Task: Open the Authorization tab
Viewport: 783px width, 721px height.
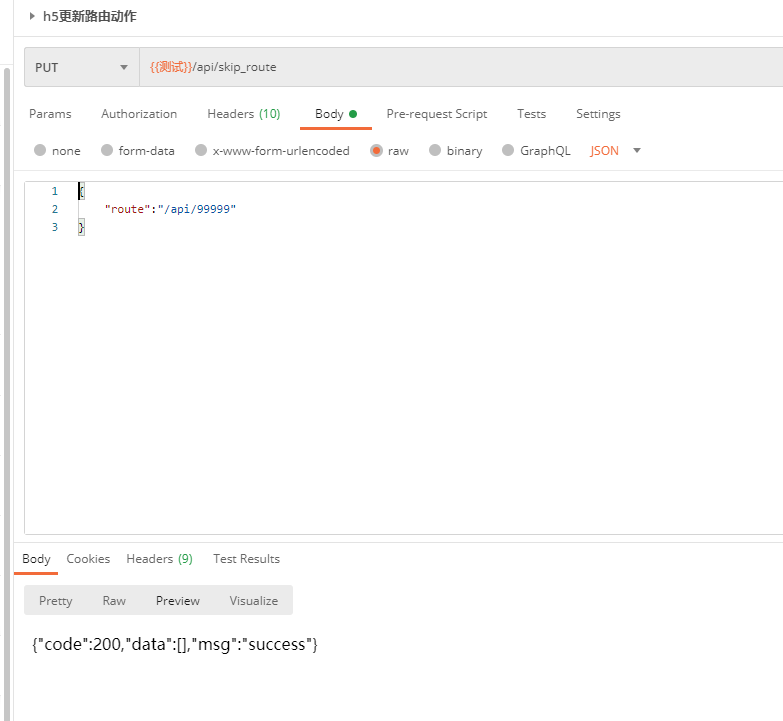Action: click(x=139, y=114)
